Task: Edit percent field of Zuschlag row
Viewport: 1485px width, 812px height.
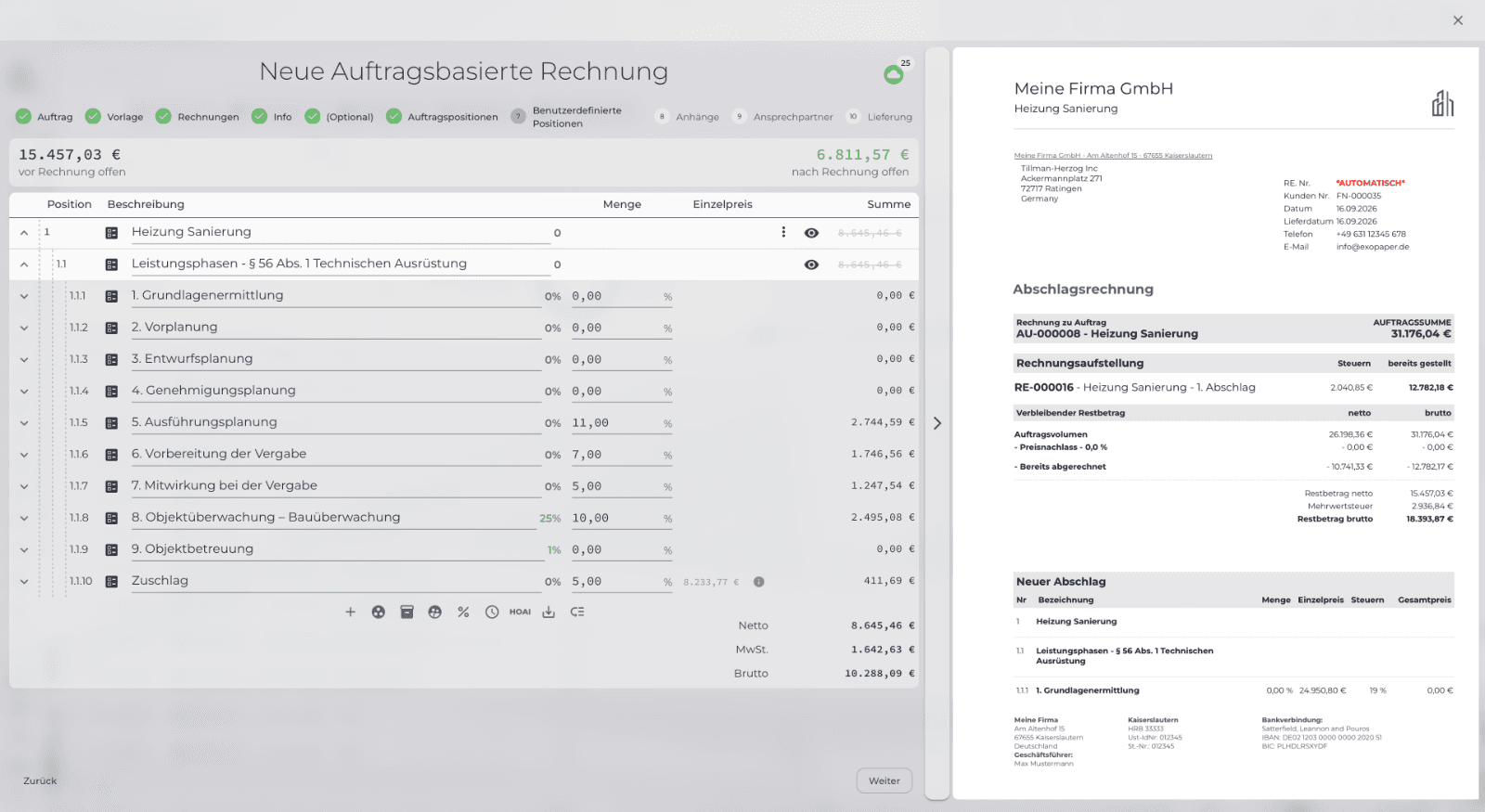Action: click(622, 582)
